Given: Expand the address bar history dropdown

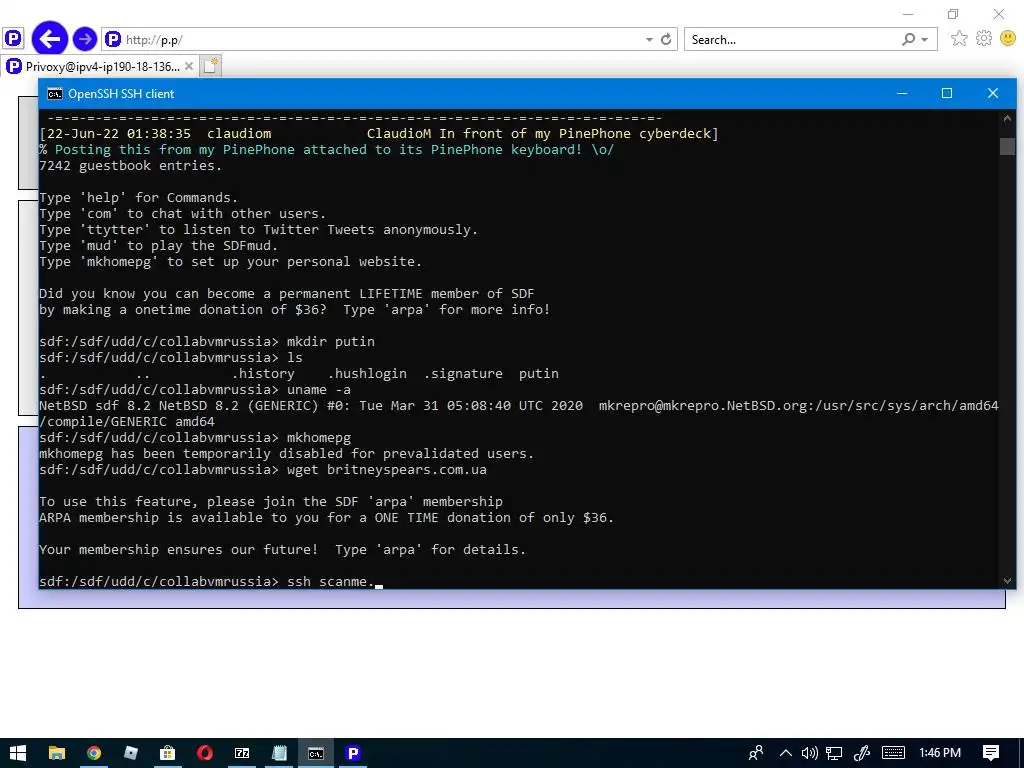Looking at the screenshot, I should (x=649, y=40).
